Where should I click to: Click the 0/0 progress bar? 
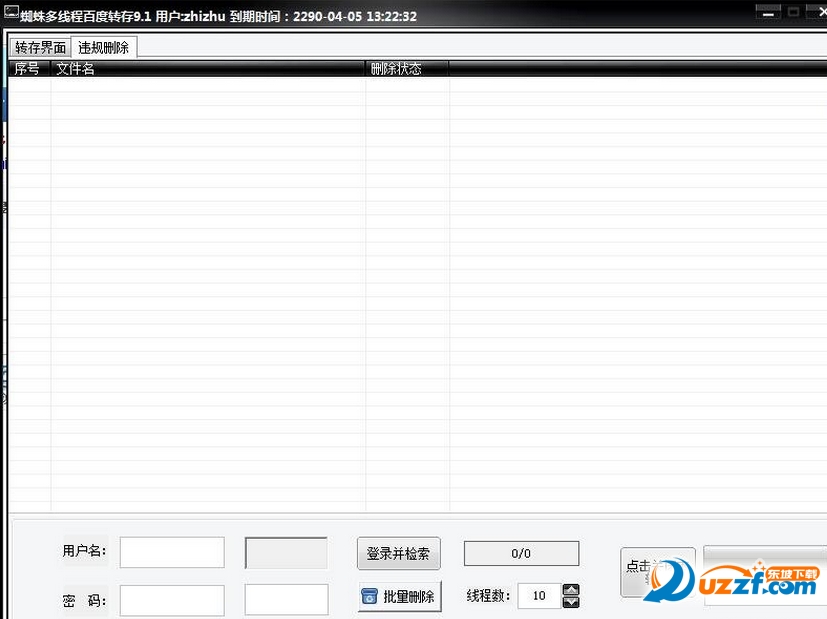click(521, 553)
